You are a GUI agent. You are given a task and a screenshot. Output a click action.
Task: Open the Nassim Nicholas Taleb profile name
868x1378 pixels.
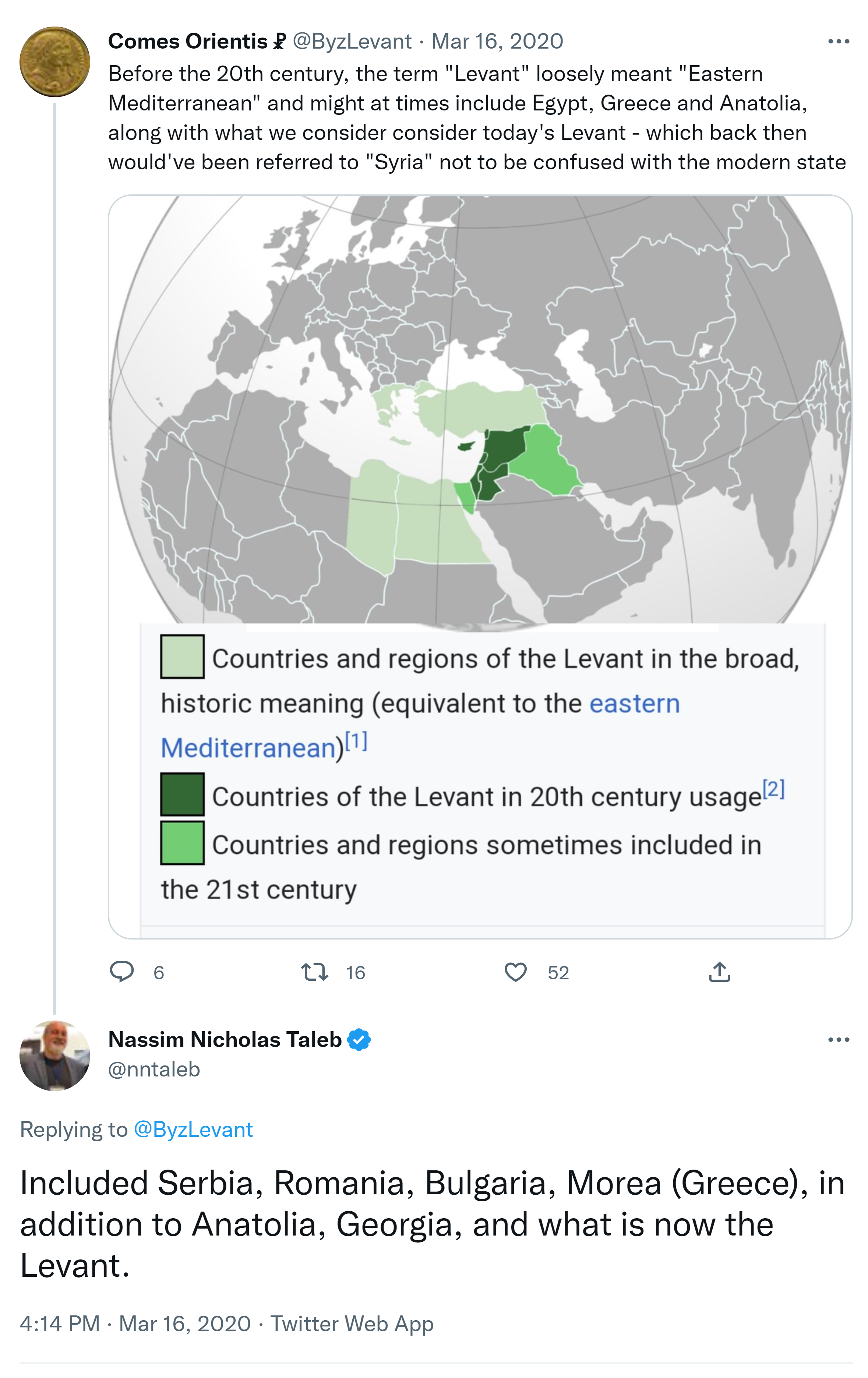pyautogui.click(x=225, y=1039)
